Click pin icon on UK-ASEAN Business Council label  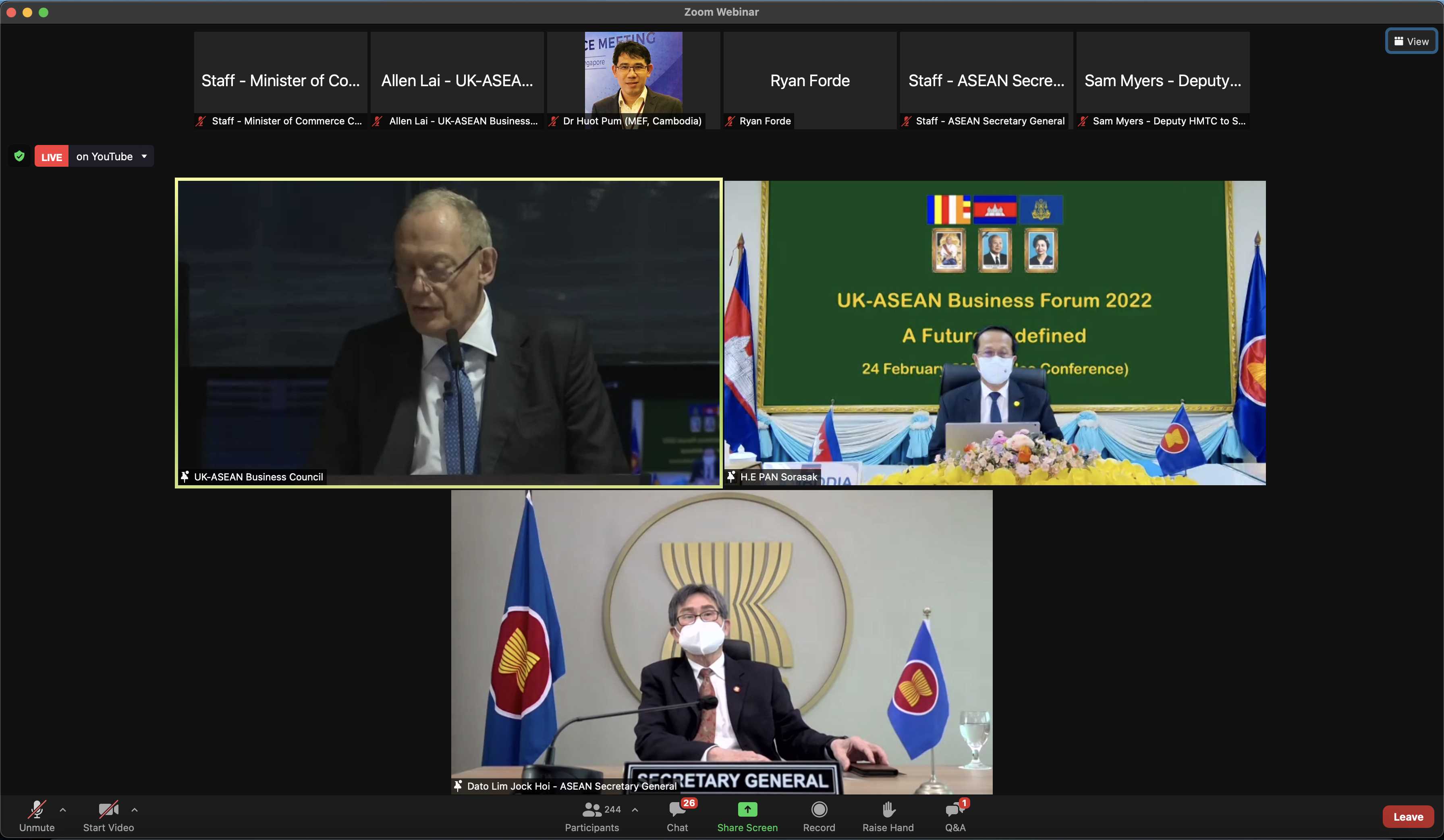click(185, 476)
